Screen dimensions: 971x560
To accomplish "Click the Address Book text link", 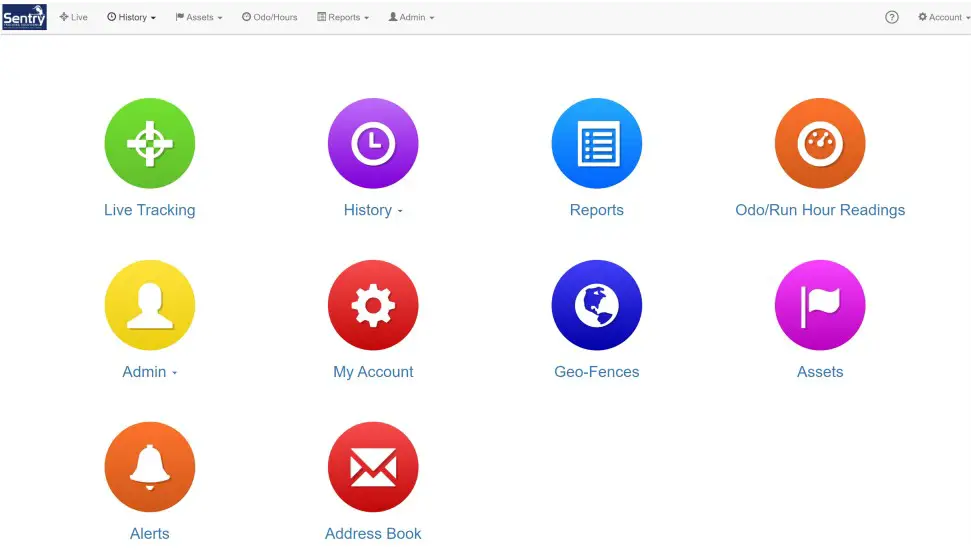I will point(373,533).
